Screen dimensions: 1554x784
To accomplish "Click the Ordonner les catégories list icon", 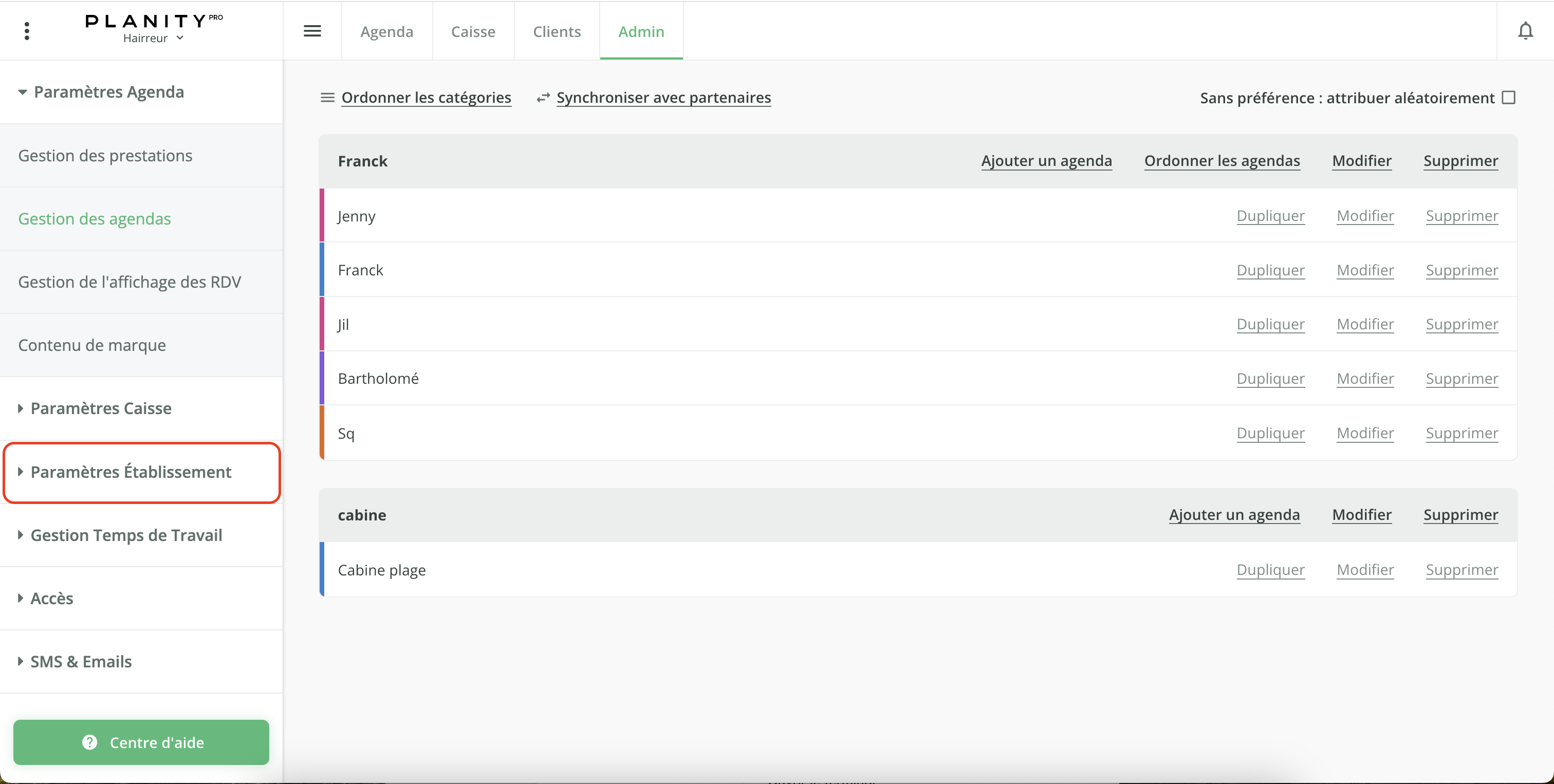I will click(327, 98).
